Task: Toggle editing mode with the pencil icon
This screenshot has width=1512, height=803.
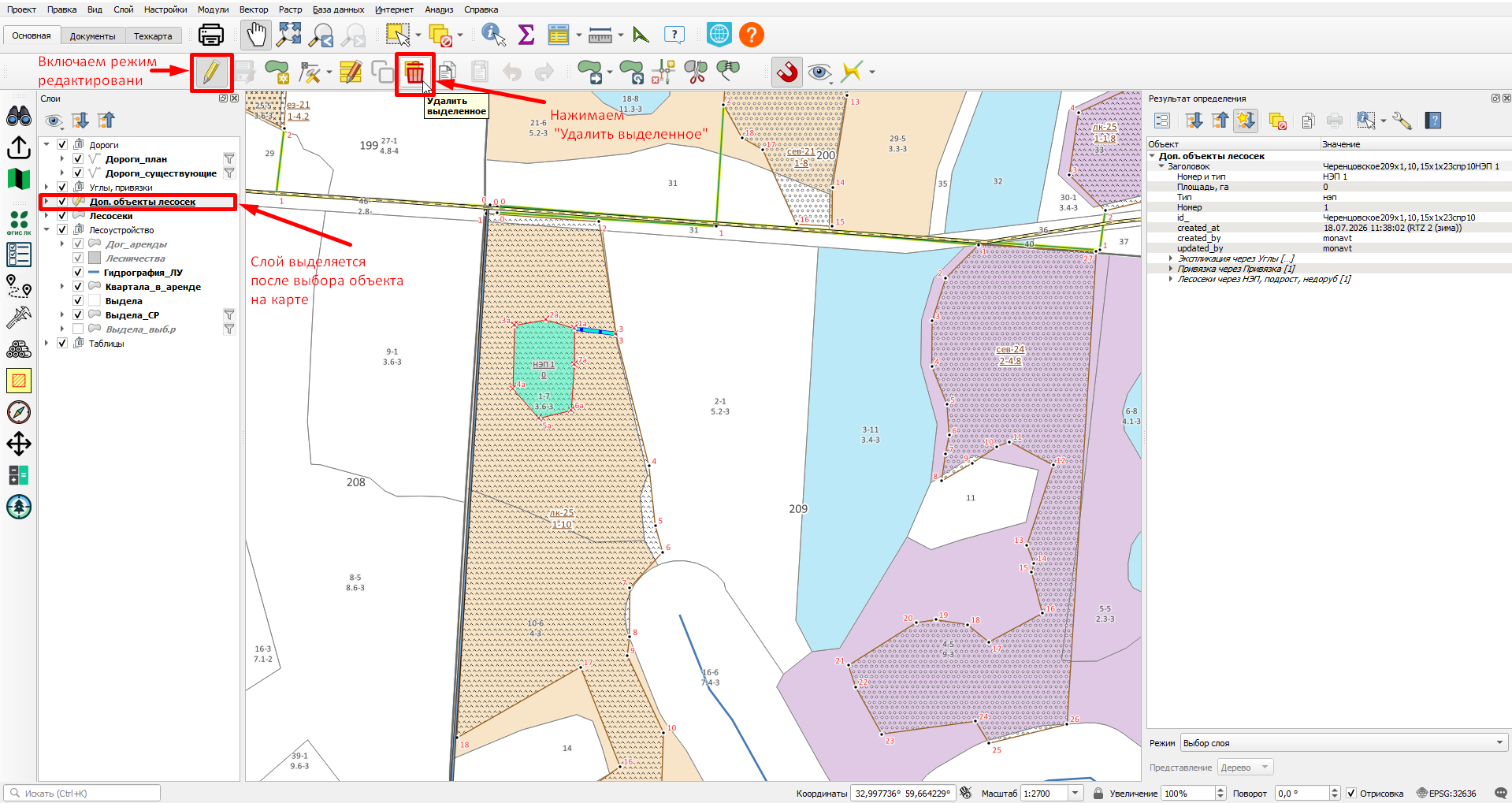Action: coord(210,72)
